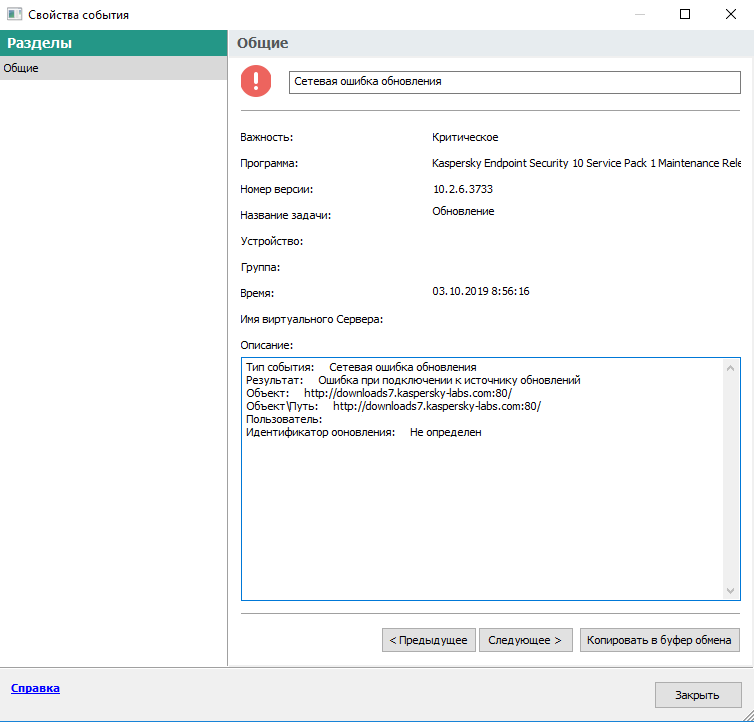Click the event name field Сетевая ошибка обновления
Image resolution: width=754 pixels, height=722 pixels.
click(514, 82)
